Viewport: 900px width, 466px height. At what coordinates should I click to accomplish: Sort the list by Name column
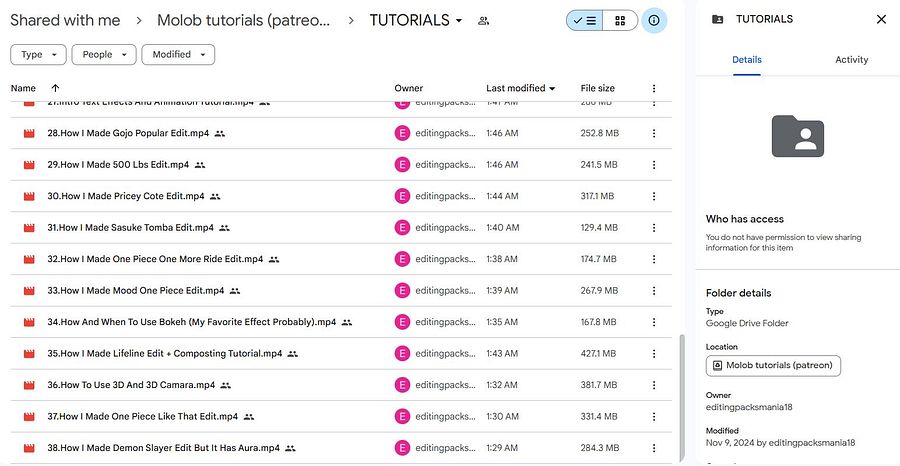[23, 88]
